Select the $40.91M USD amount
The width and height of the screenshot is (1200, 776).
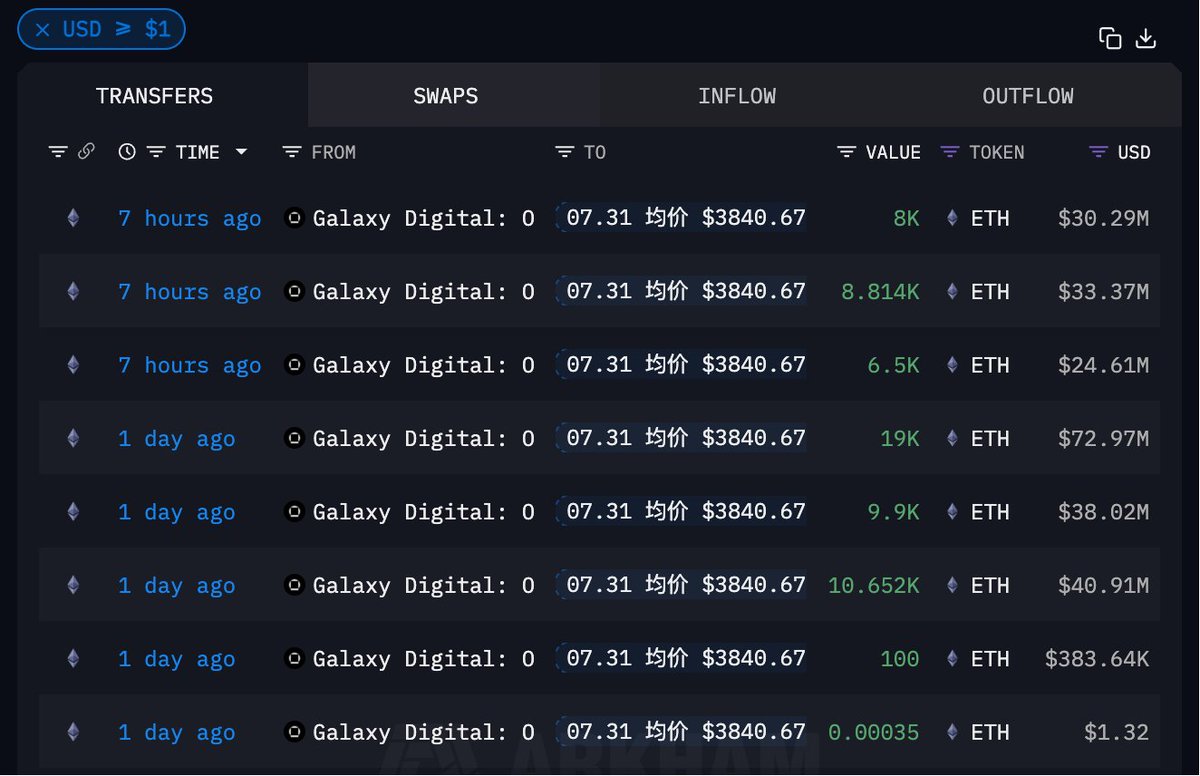(1103, 585)
